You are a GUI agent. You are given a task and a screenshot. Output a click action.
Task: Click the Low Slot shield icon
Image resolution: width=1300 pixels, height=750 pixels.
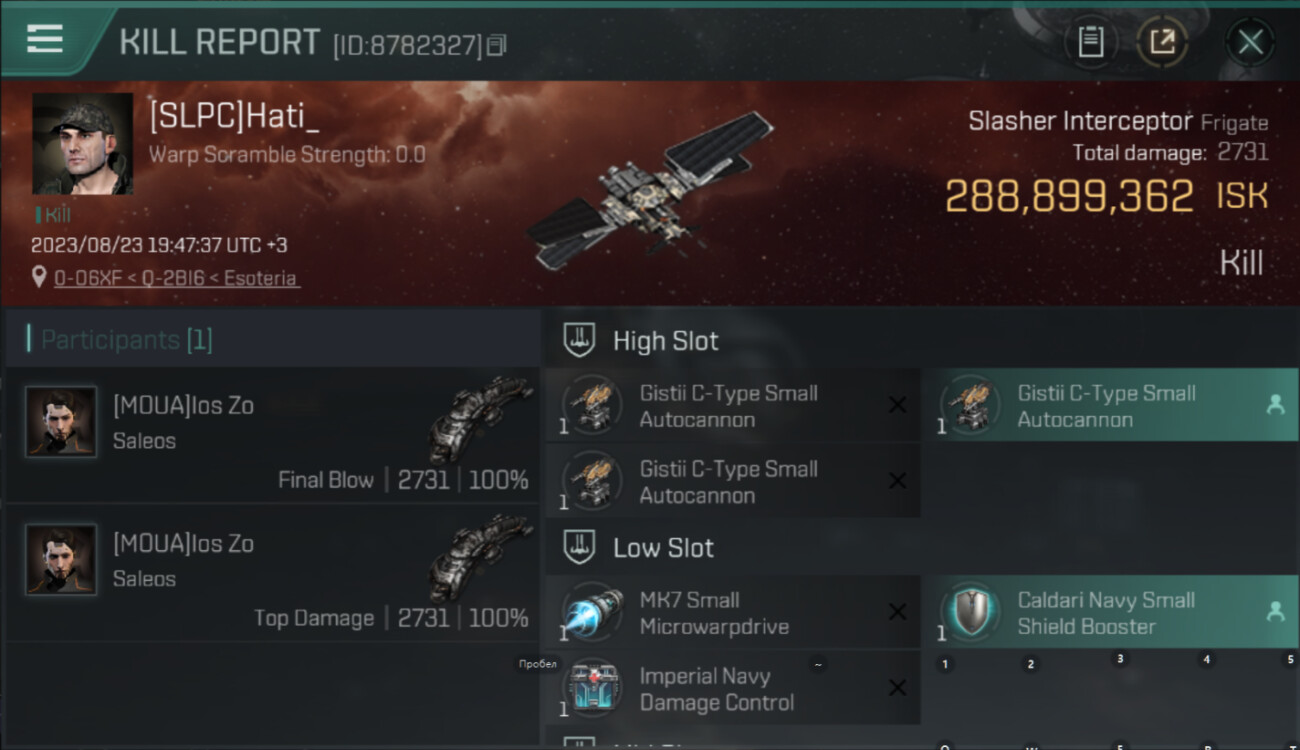click(579, 547)
